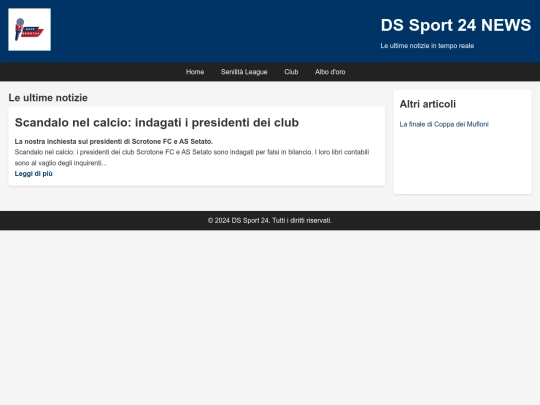Click the tagline Le ultime notizie in tempo reale
The image size is (540, 405).
point(427,46)
